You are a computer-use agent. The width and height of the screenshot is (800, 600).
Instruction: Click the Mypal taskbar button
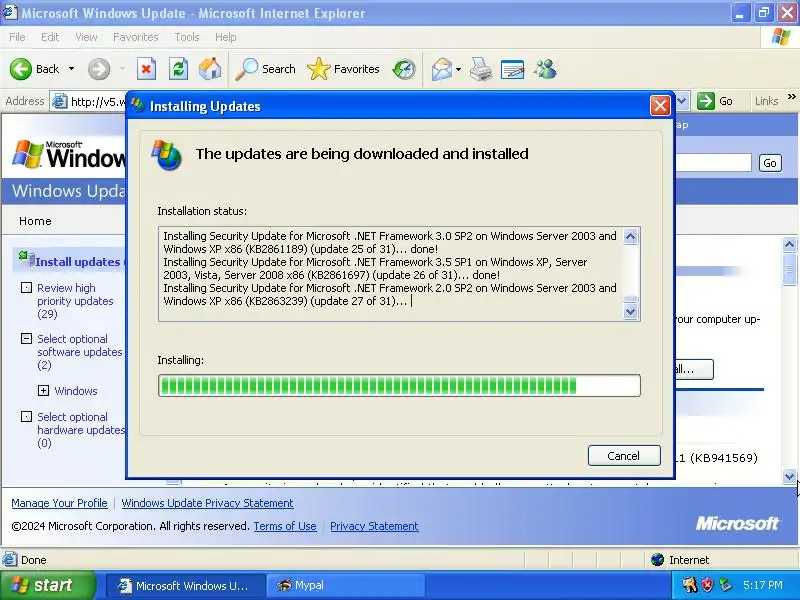346,585
